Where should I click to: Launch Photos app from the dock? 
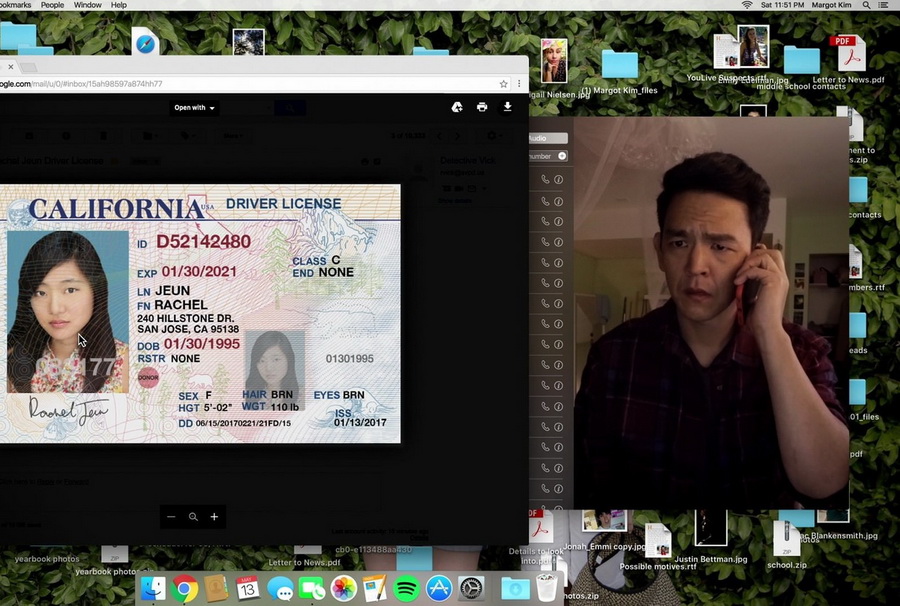343,588
